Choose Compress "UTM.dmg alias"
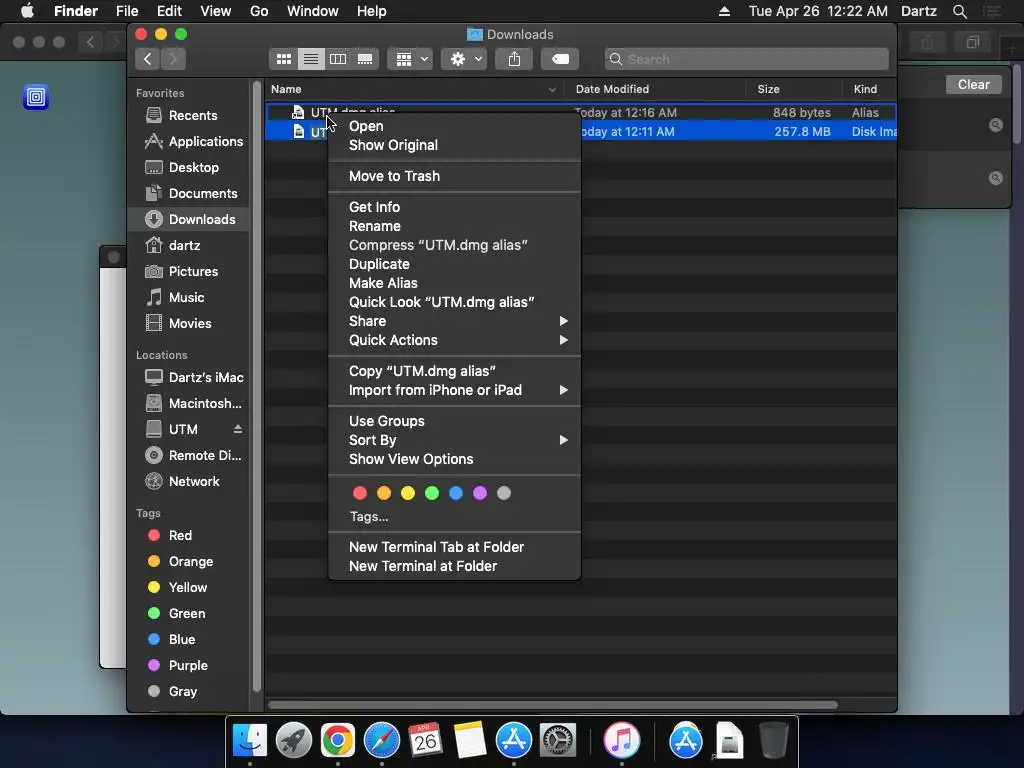 tap(454, 245)
